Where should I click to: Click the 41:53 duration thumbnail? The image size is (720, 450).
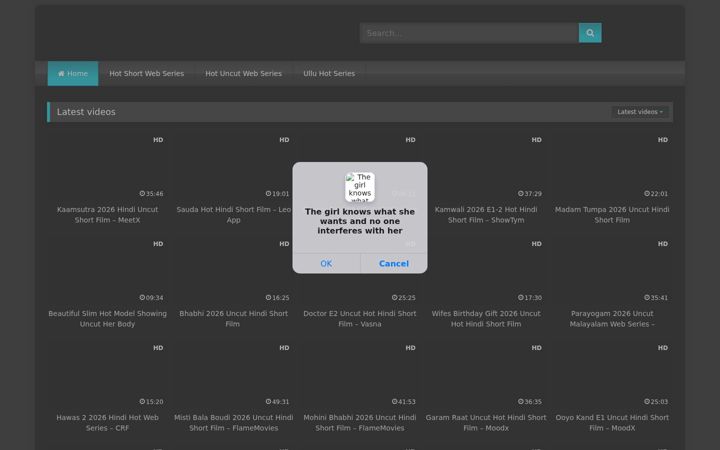360,375
